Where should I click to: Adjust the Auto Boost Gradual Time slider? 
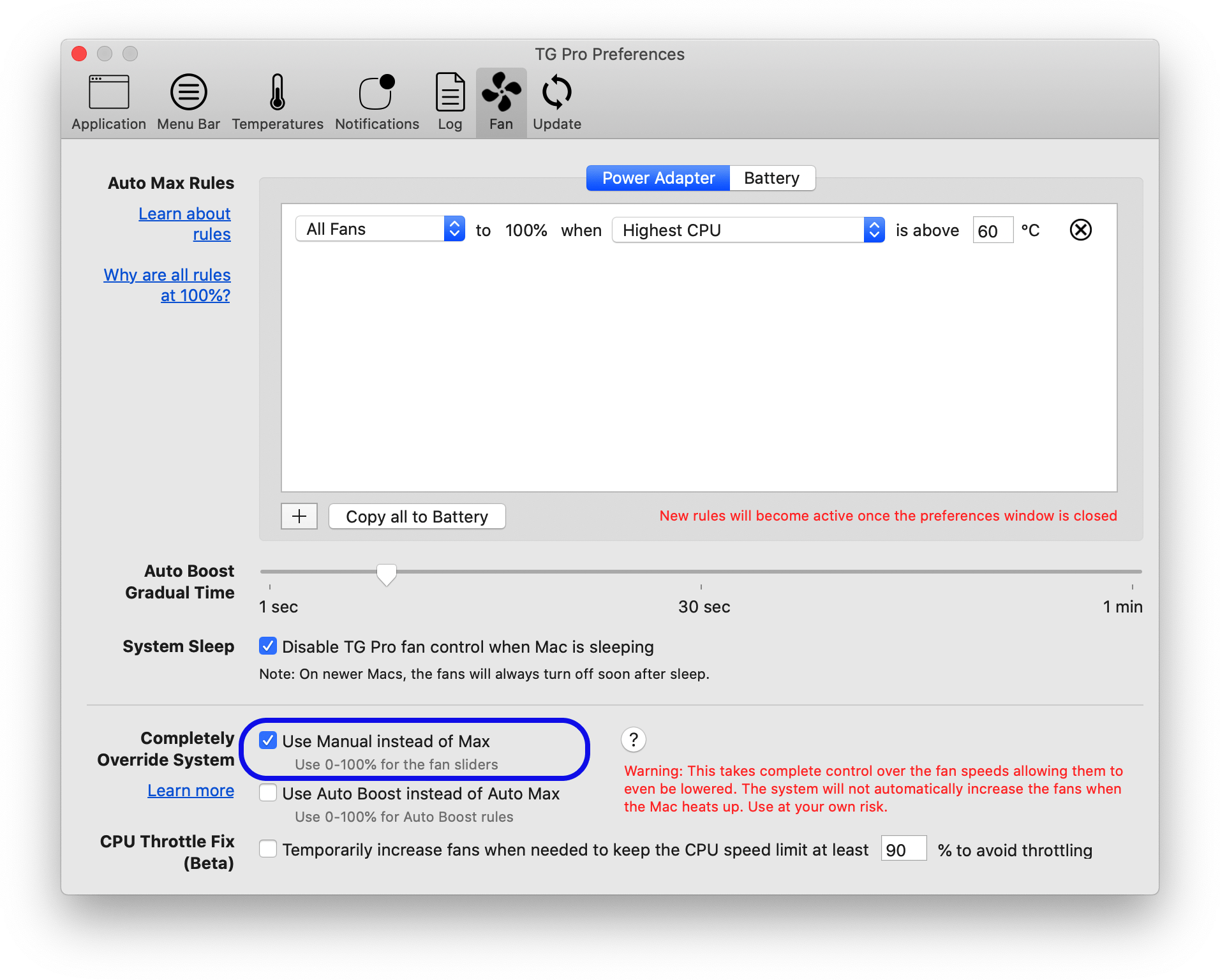[x=387, y=573]
